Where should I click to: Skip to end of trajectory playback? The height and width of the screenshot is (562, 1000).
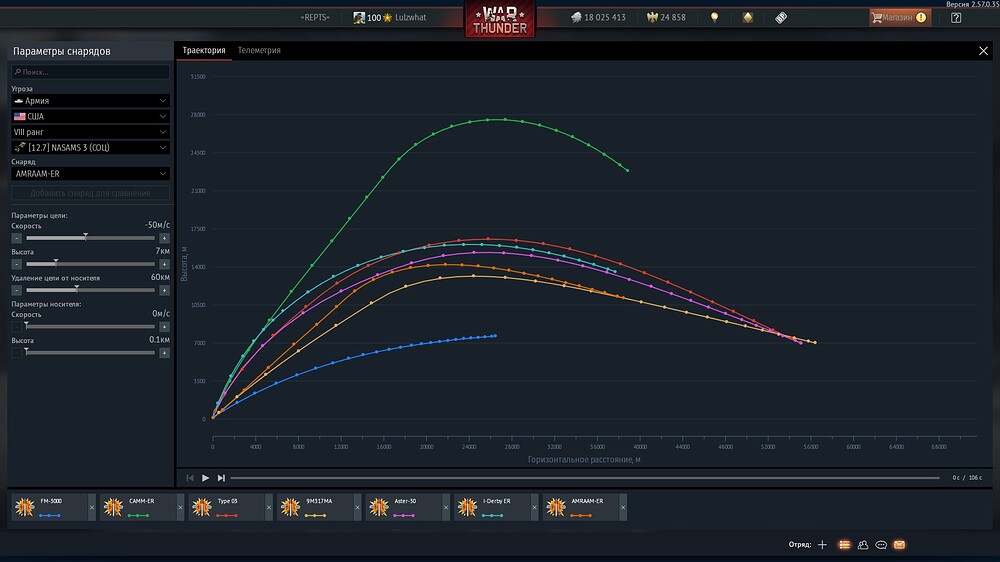[x=221, y=477]
